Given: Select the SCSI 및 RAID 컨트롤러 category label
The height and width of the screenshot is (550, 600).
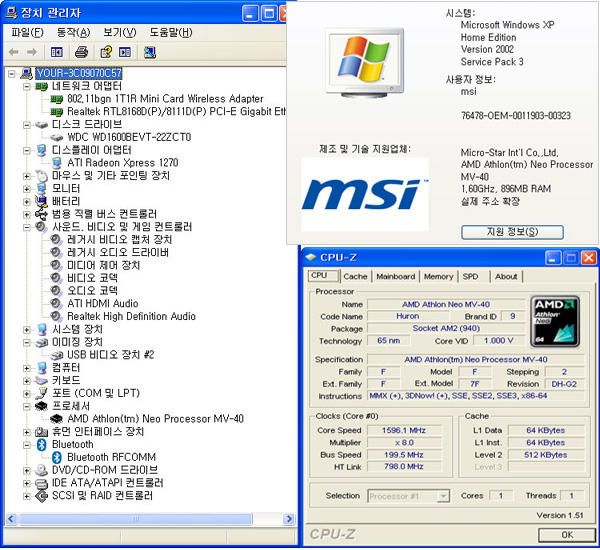Looking at the screenshot, I should pos(103,496).
